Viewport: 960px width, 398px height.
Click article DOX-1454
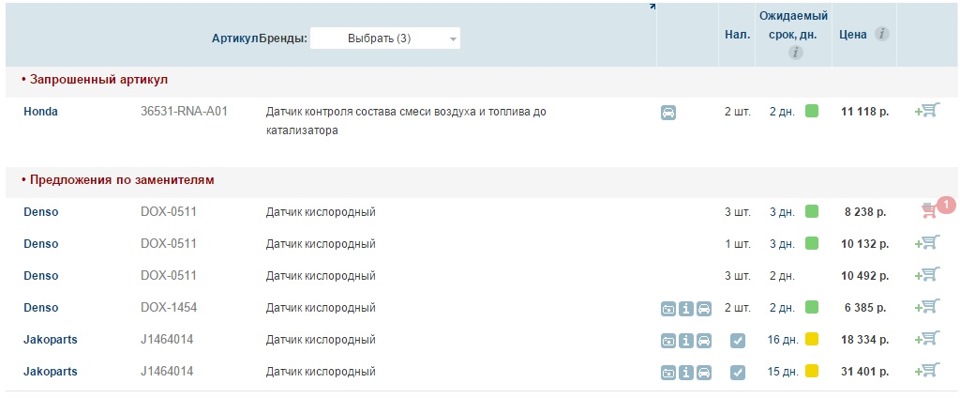(x=169, y=307)
